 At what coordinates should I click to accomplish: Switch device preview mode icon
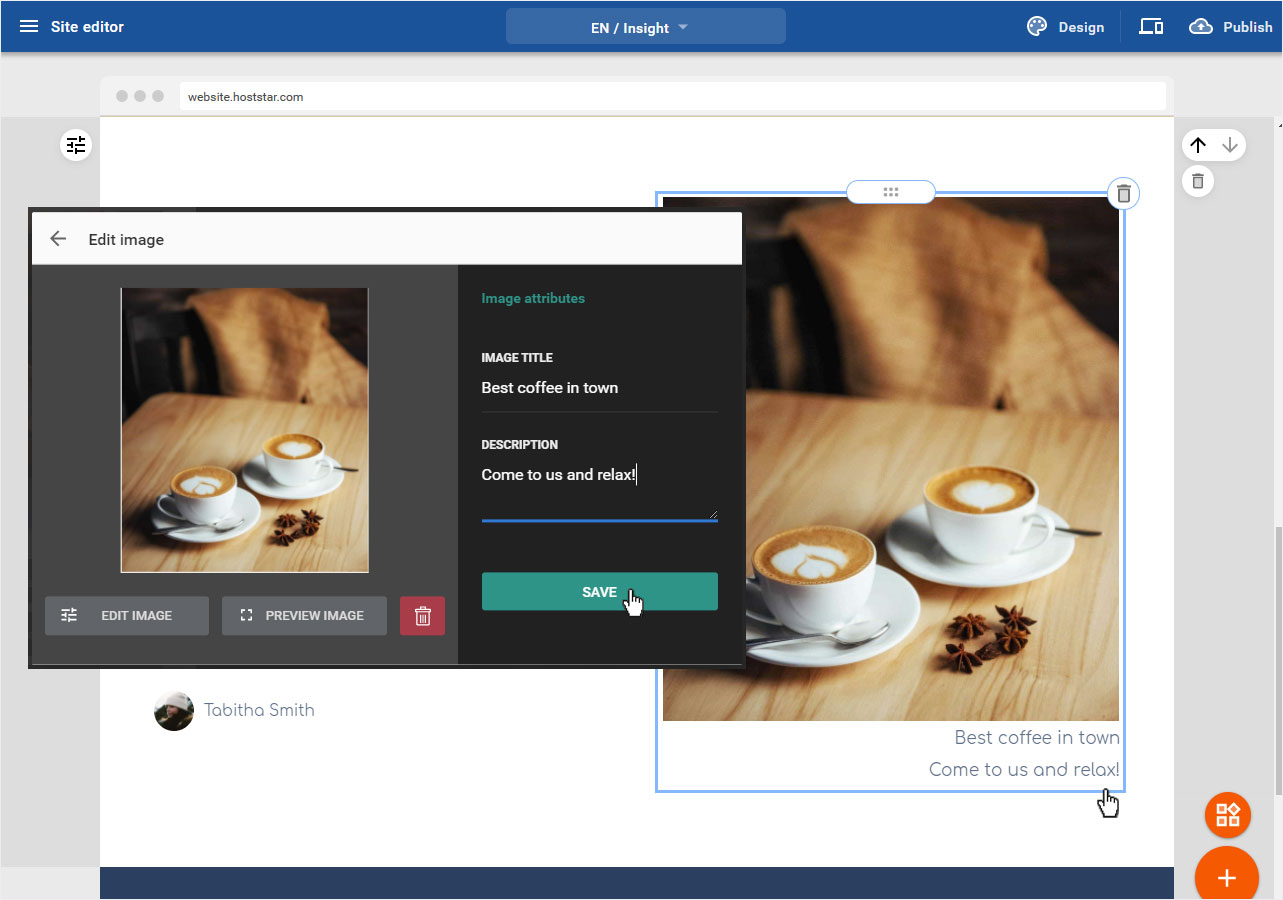coord(1151,27)
